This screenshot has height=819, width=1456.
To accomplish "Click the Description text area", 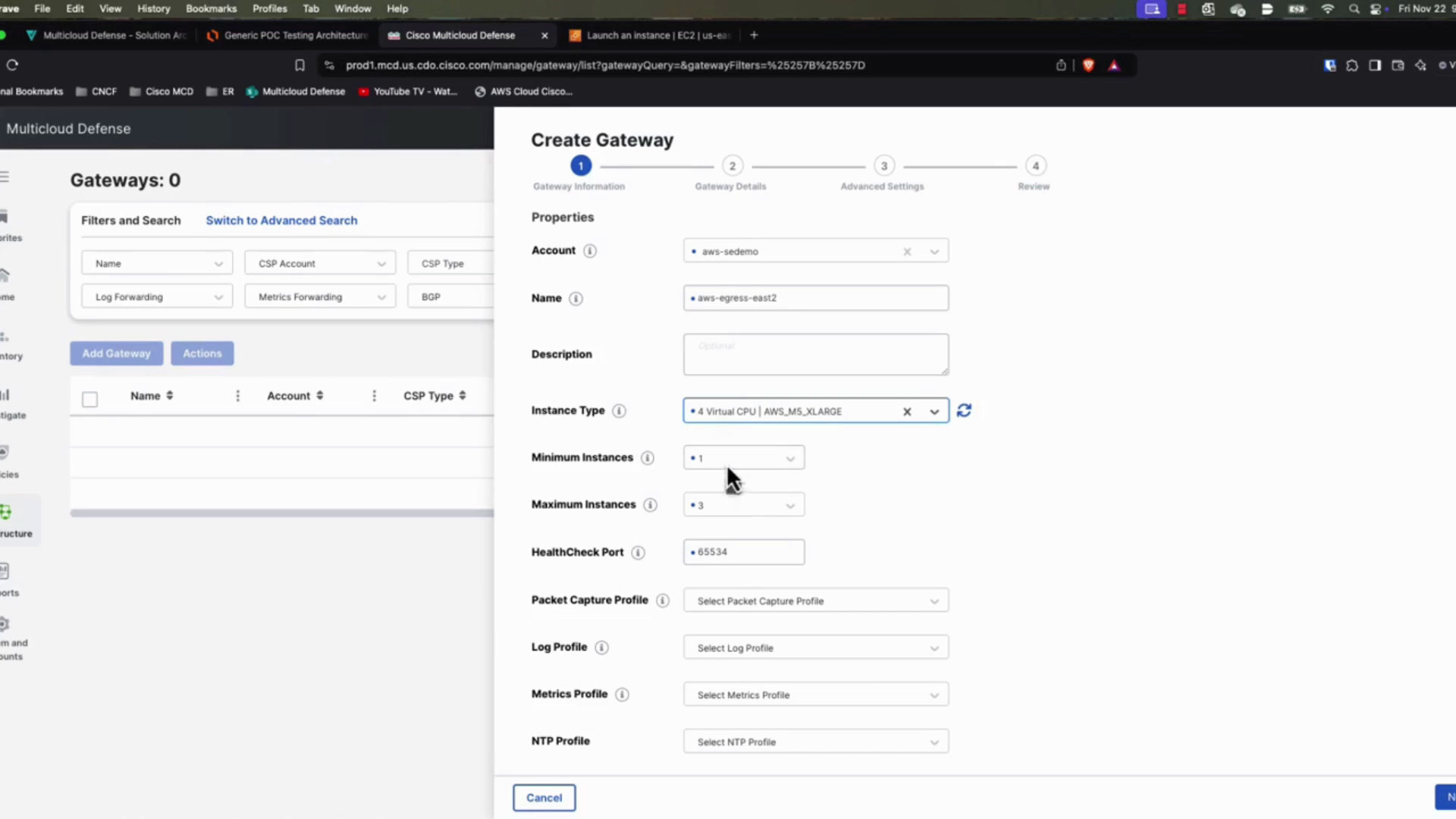I will 816,354.
